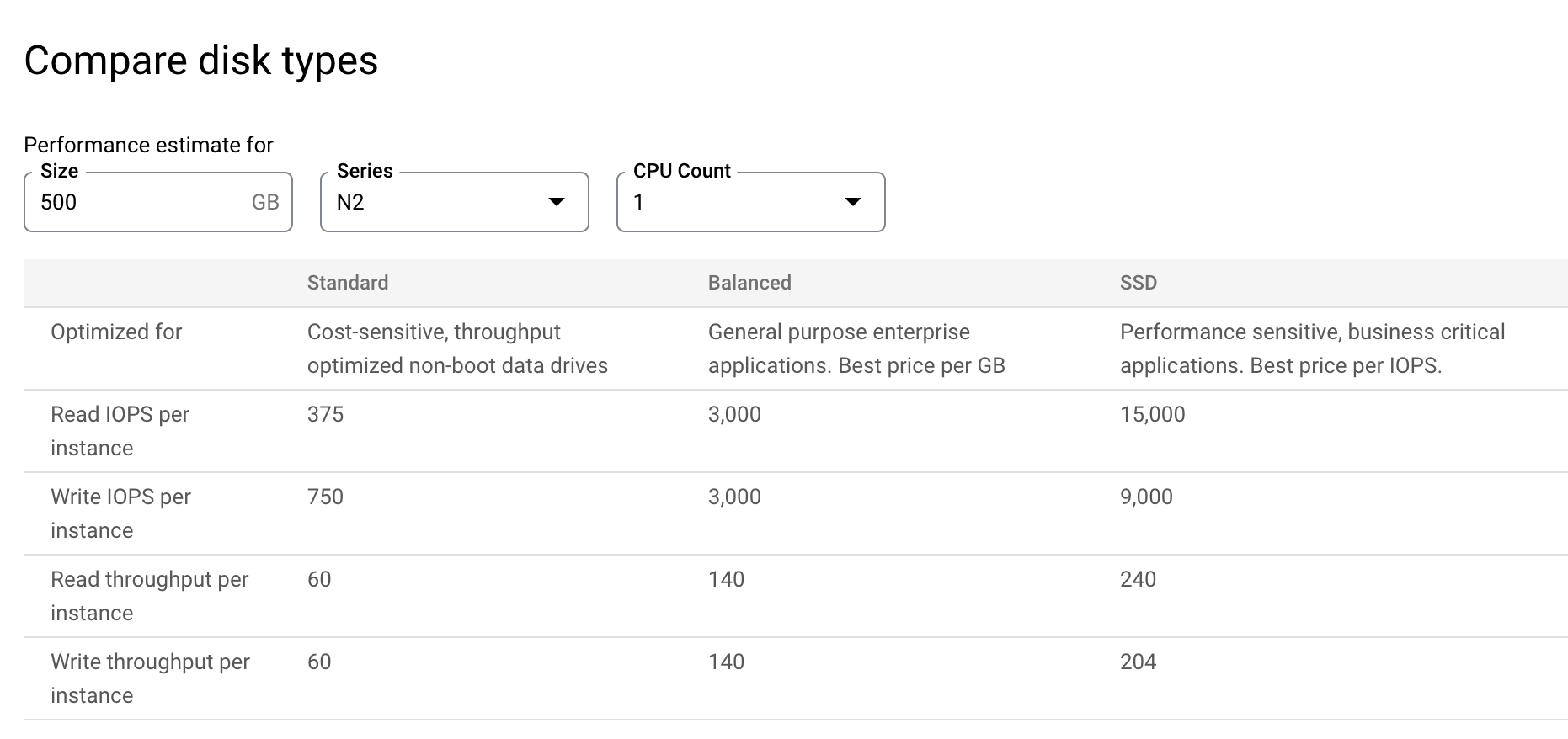The height and width of the screenshot is (739, 1568).
Task: Click the "Optimized for" row label
Action: click(116, 332)
